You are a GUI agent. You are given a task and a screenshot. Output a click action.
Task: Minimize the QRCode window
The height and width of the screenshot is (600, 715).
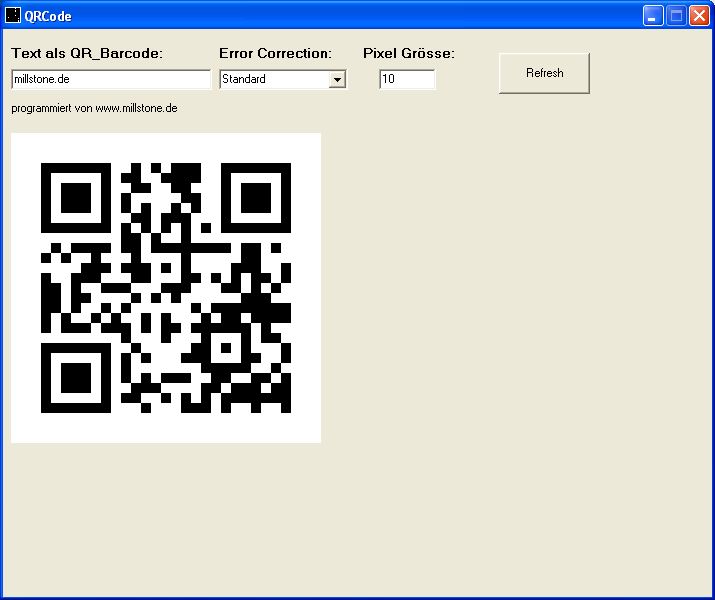coord(653,16)
